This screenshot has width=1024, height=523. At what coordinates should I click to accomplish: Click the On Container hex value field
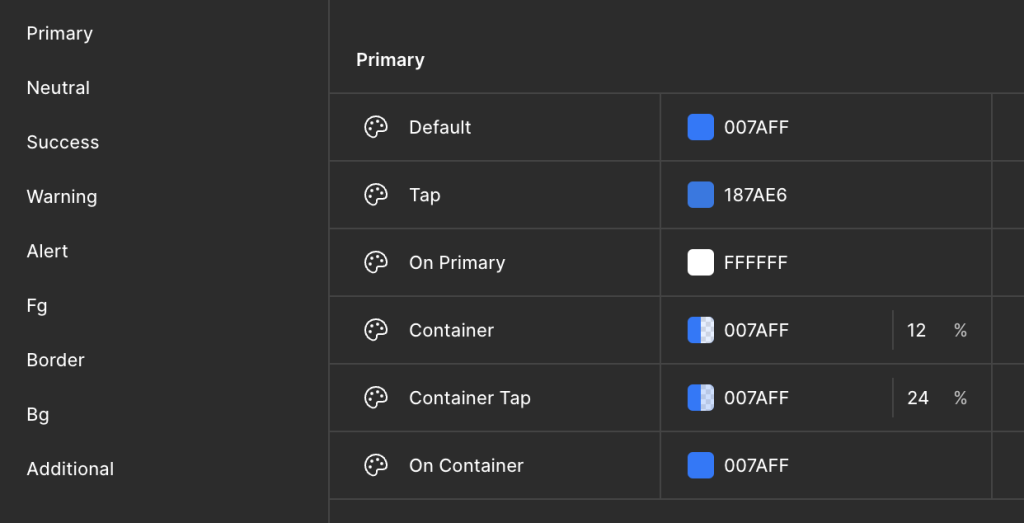pyautogui.click(x=756, y=465)
